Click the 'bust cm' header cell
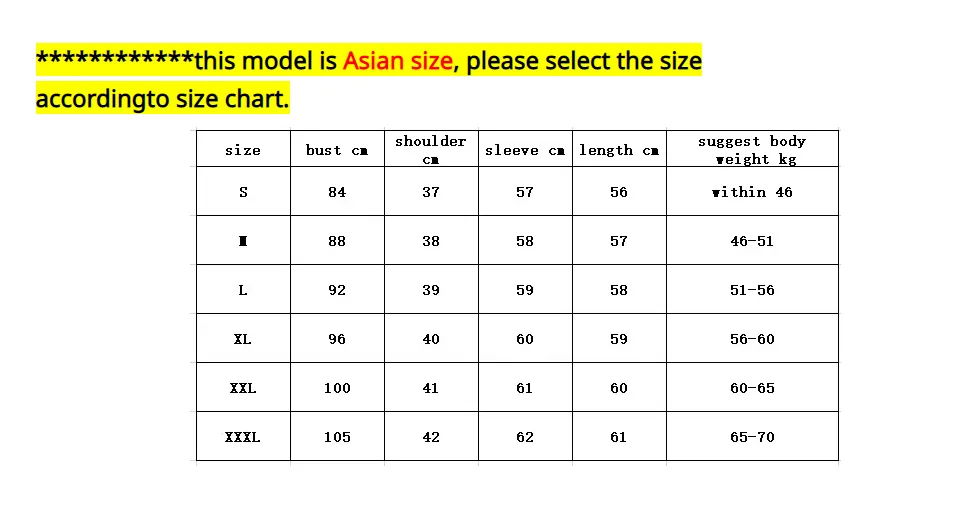 (x=337, y=149)
